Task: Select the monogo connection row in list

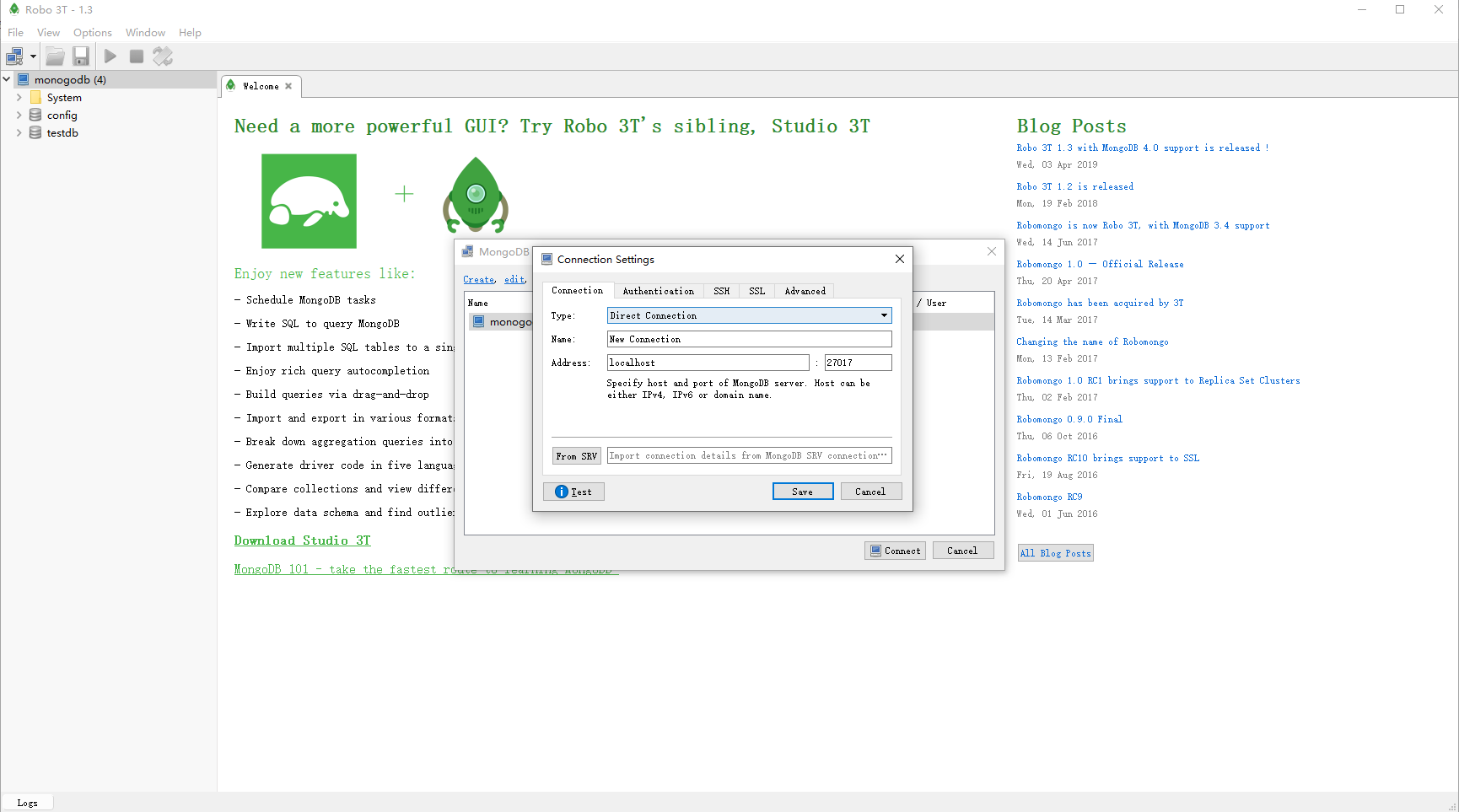Action: [729, 321]
